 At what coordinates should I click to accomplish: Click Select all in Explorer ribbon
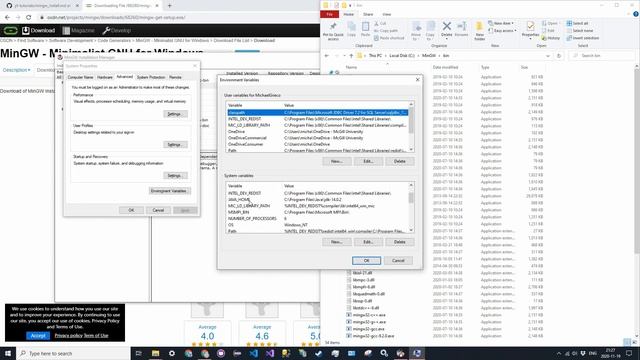(577, 24)
